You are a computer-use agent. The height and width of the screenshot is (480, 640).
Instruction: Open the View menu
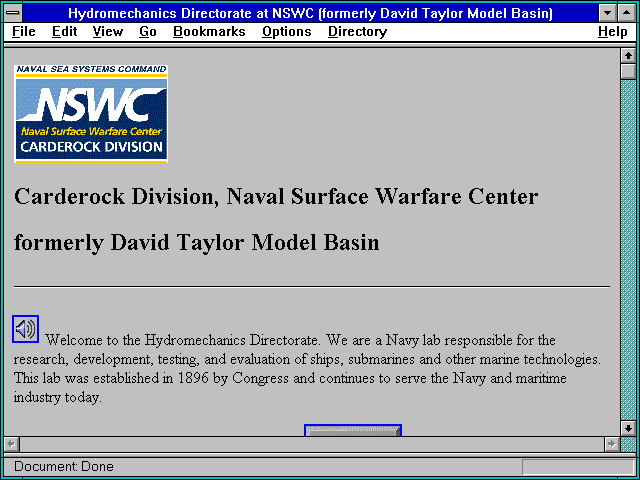[x=107, y=32]
